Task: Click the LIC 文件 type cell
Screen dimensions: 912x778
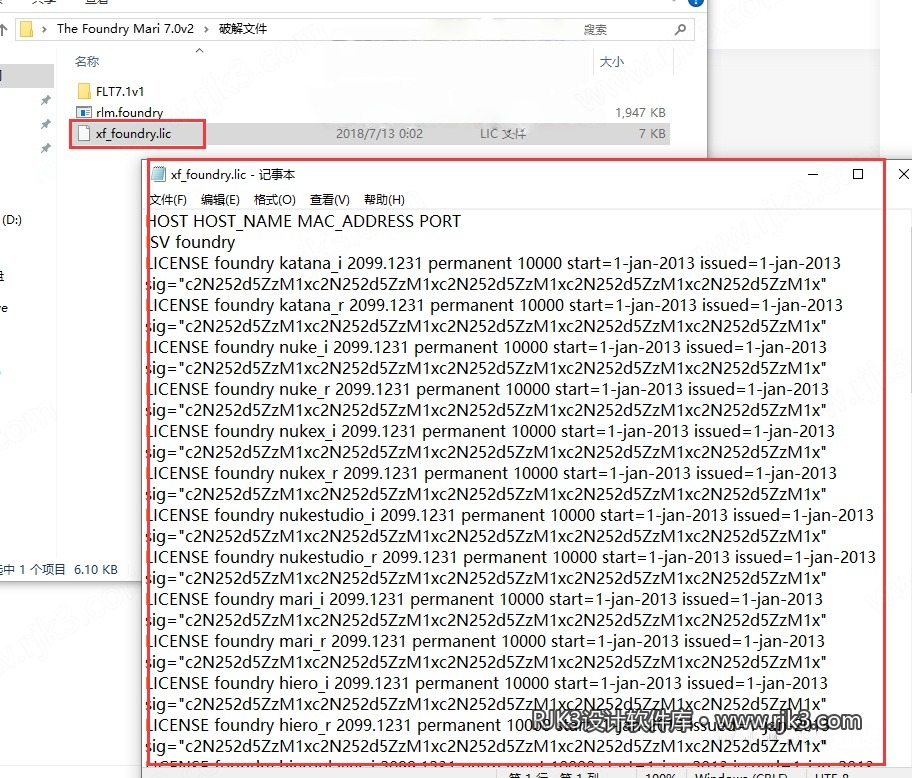Action: click(503, 133)
